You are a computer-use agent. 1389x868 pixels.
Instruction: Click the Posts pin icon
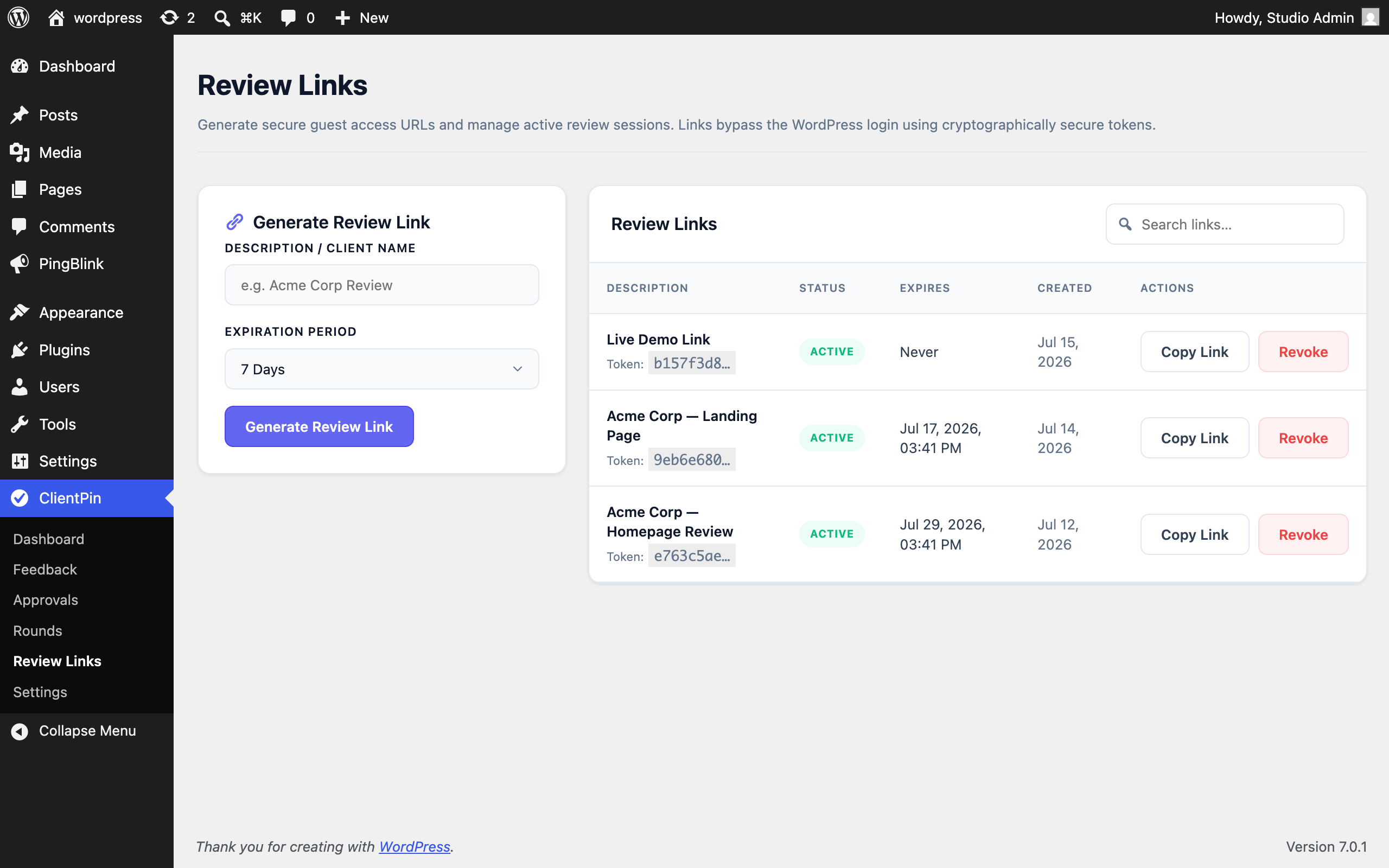[20, 115]
